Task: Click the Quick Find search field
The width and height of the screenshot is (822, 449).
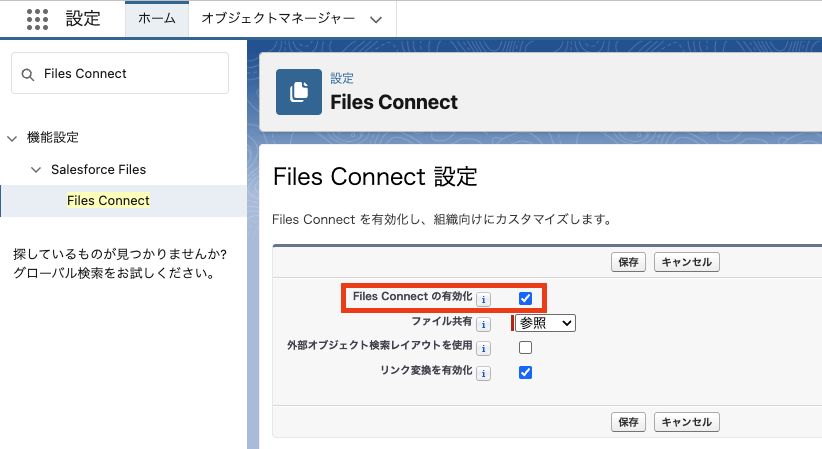Action: (x=130, y=74)
